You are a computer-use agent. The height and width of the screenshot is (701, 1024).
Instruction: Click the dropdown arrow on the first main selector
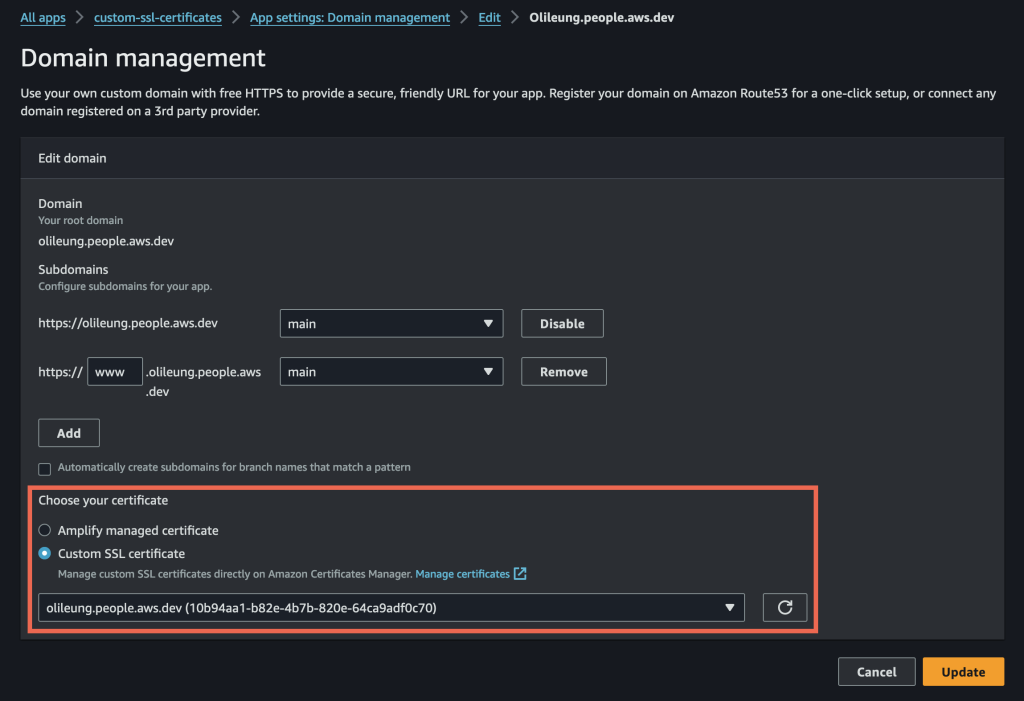click(489, 323)
